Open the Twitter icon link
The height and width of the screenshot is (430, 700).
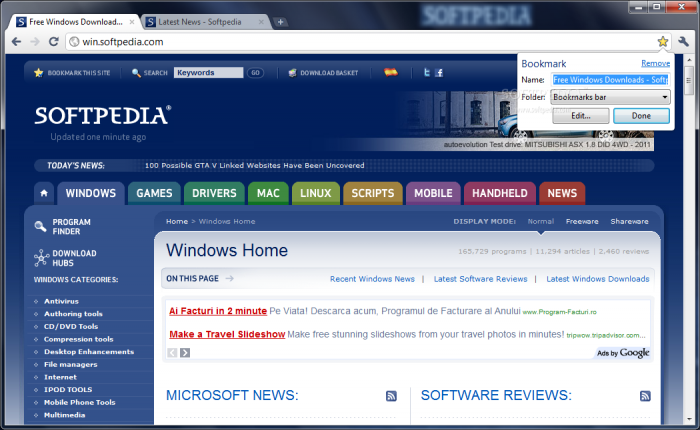click(x=427, y=72)
